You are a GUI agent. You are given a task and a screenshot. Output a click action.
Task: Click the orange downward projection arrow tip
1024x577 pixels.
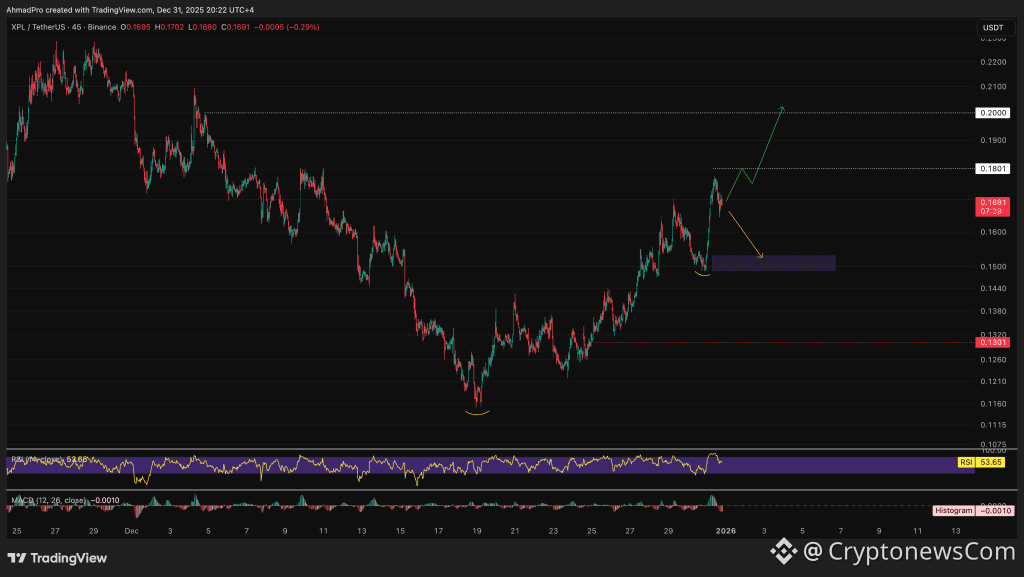(761, 257)
